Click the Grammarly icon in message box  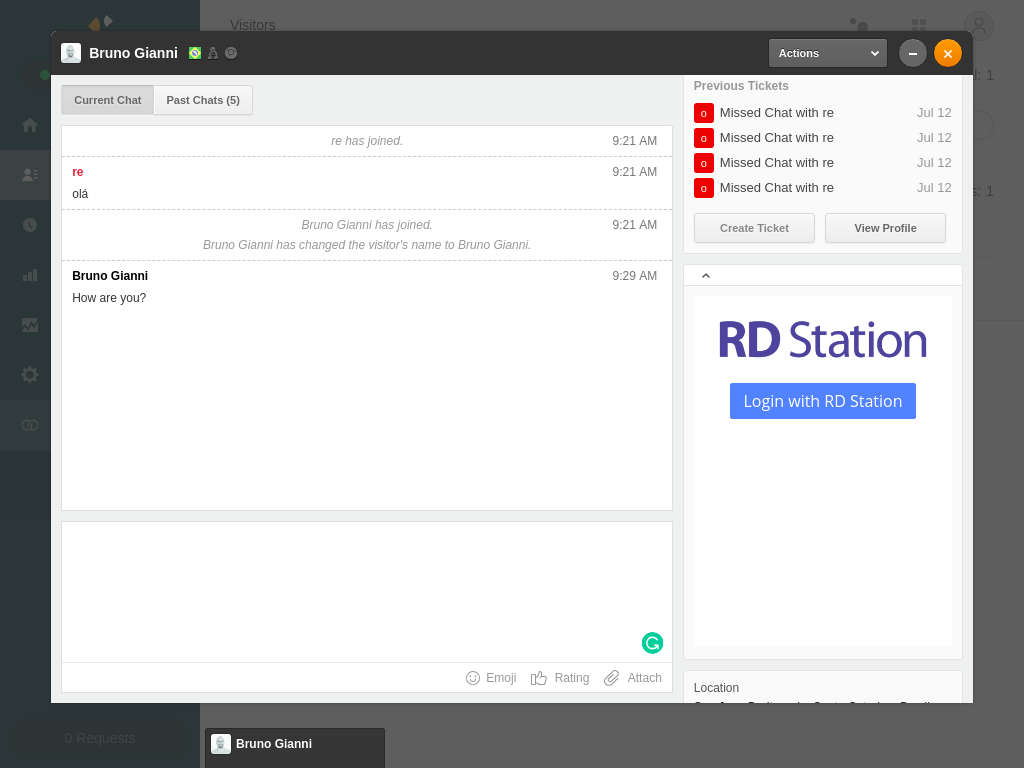[x=652, y=643]
